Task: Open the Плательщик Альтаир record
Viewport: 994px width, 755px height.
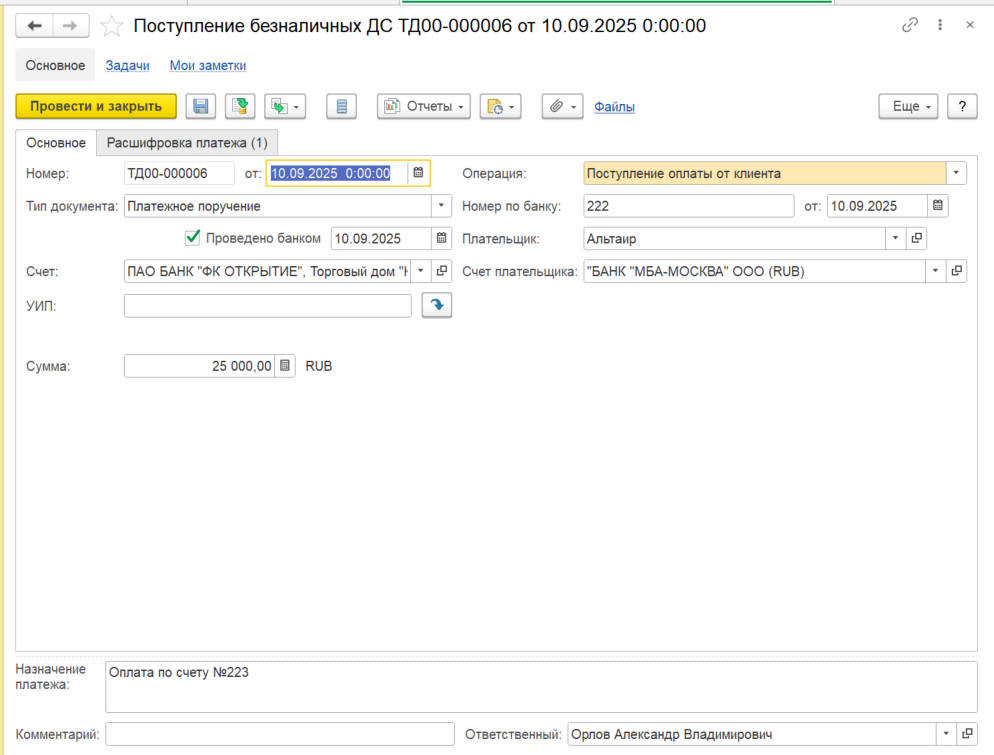Action: pos(917,238)
